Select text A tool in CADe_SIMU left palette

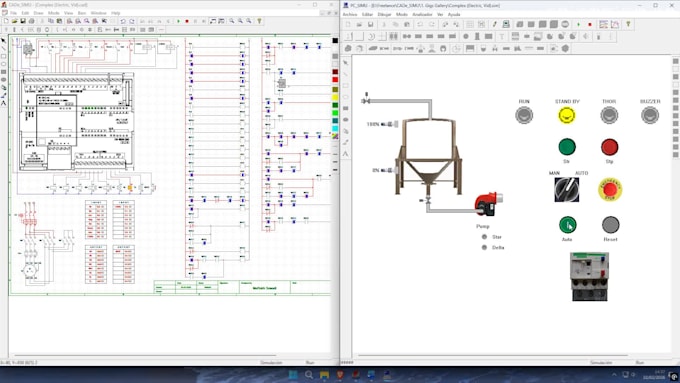click(3, 103)
